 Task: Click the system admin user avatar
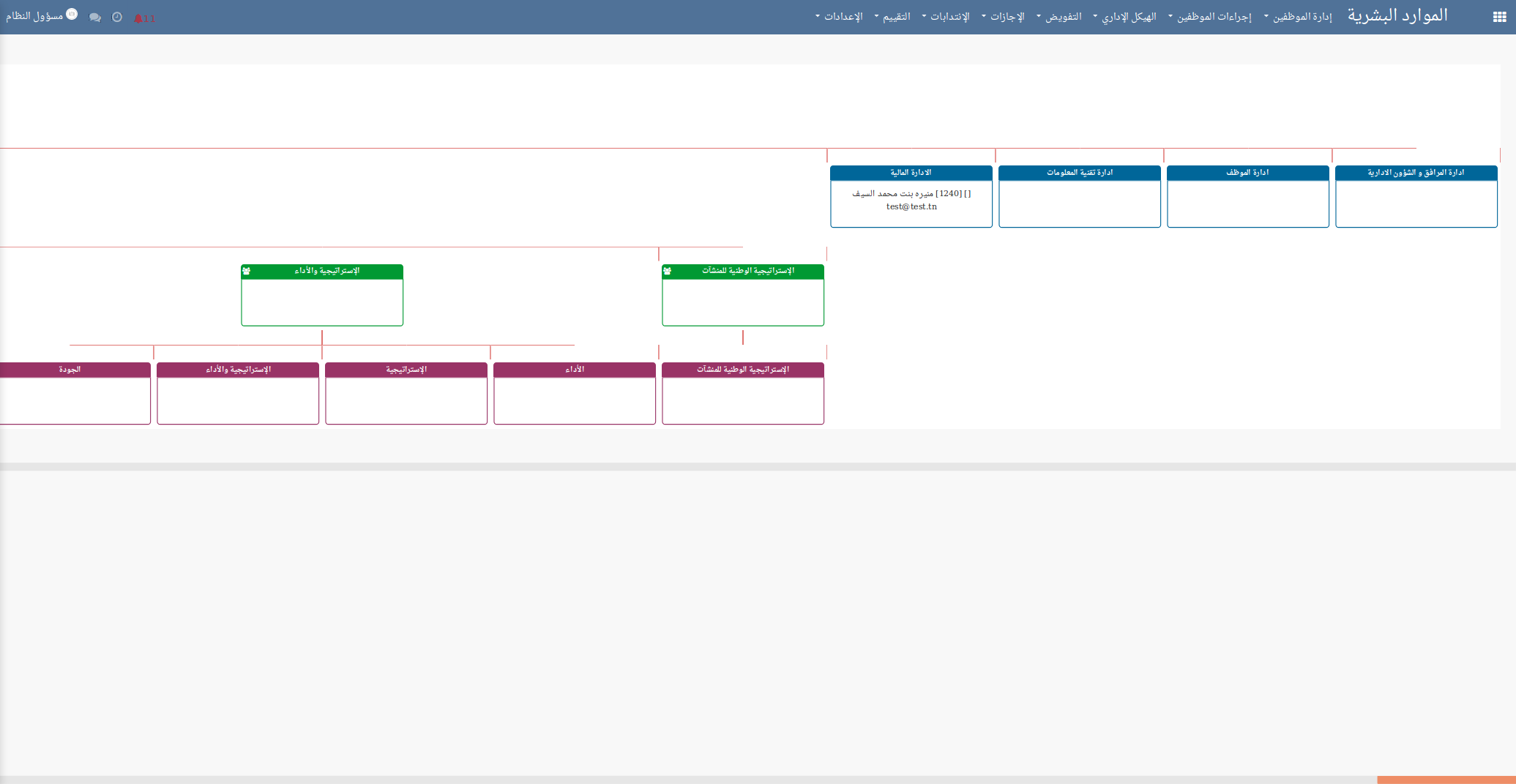coord(72,14)
